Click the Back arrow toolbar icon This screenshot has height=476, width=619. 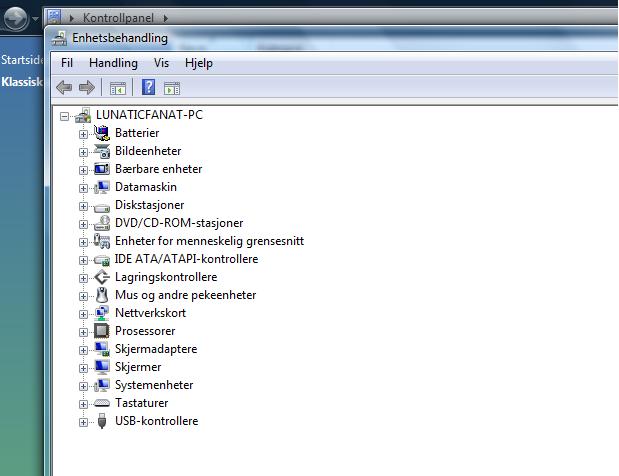64,87
